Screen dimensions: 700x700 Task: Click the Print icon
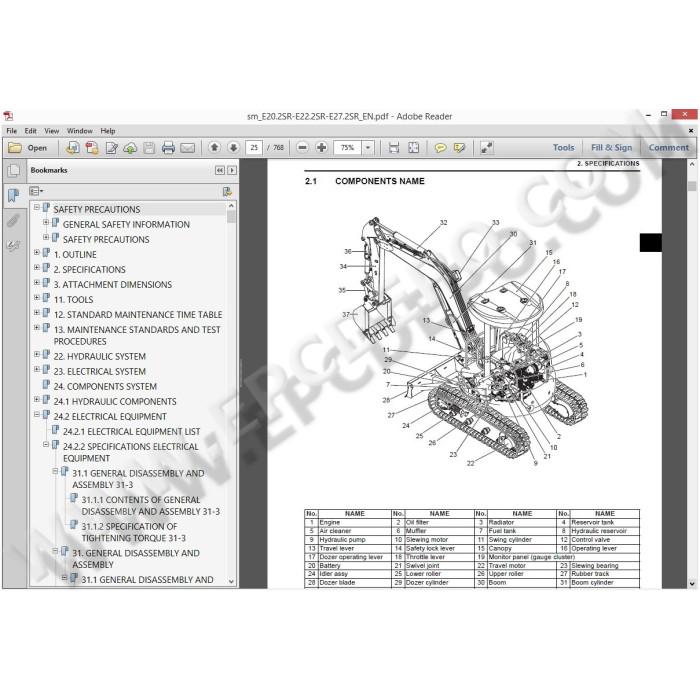[168, 147]
